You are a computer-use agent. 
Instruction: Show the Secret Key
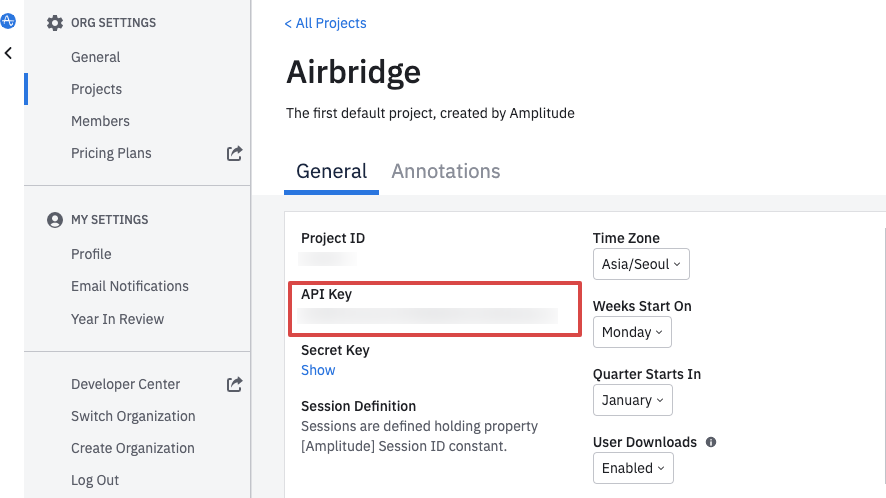coord(318,370)
